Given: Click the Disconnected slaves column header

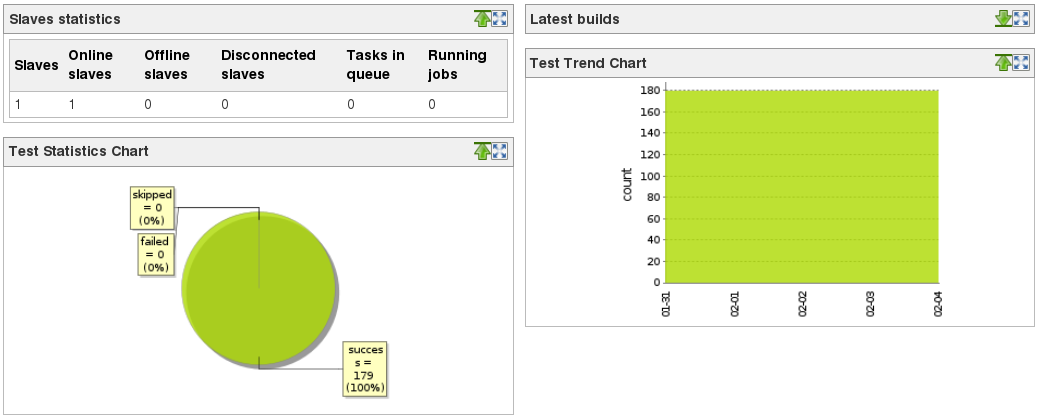Looking at the screenshot, I should tap(268, 65).
